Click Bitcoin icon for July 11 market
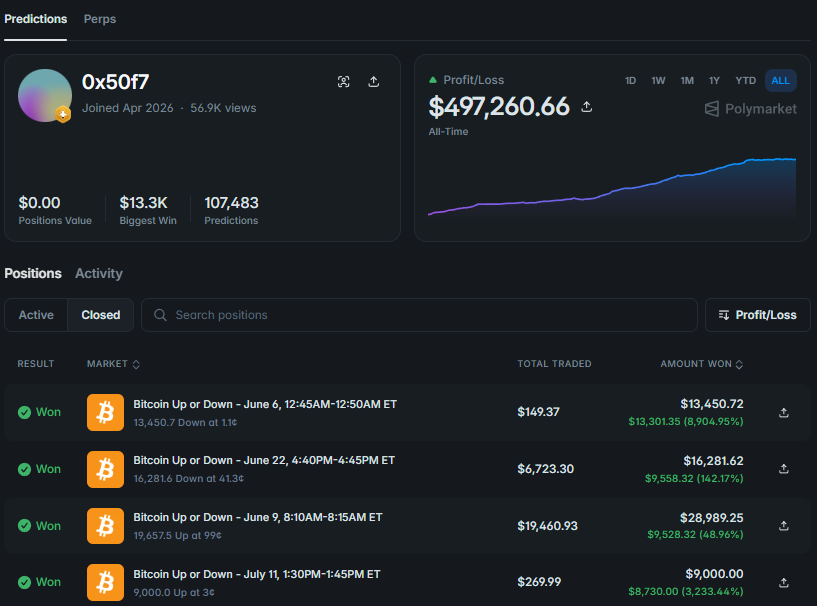 (x=105, y=582)
